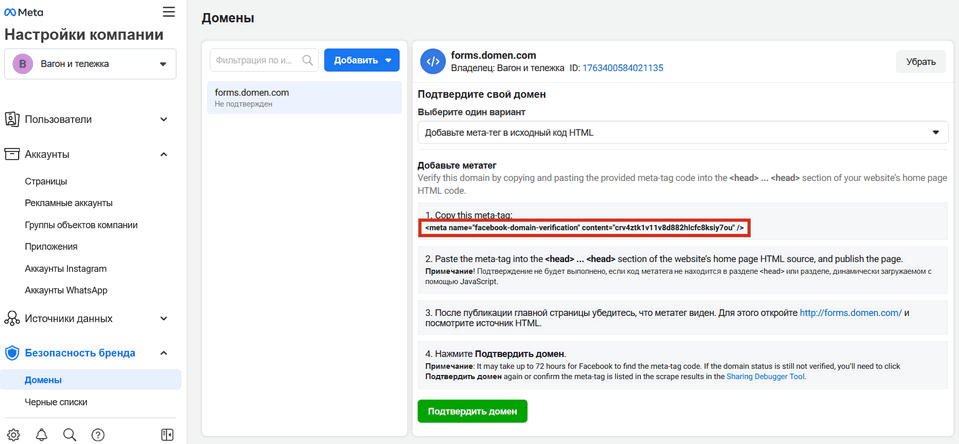Open notifications bell icon

tap(41, 435)
